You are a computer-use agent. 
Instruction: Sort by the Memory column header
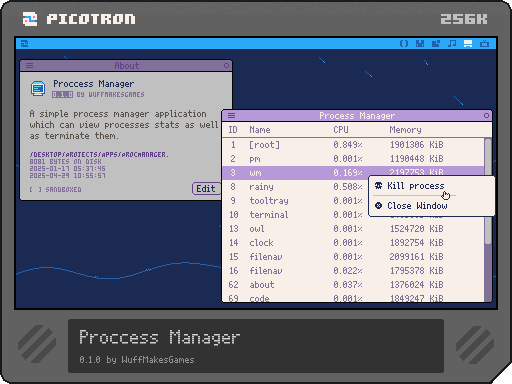point(405,130)
